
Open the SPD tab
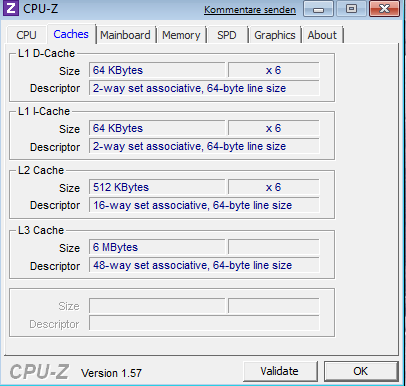[227, 35]
